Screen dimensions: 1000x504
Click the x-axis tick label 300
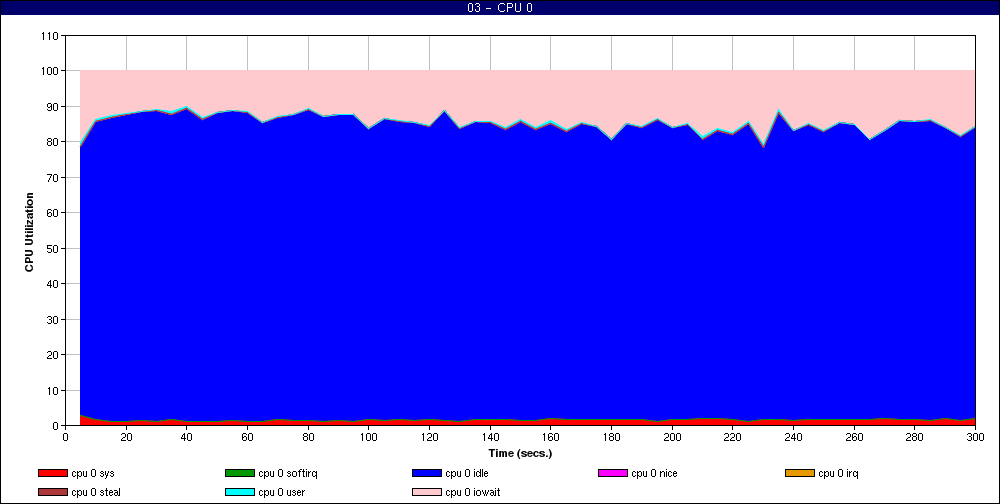[x=975, y=437]
